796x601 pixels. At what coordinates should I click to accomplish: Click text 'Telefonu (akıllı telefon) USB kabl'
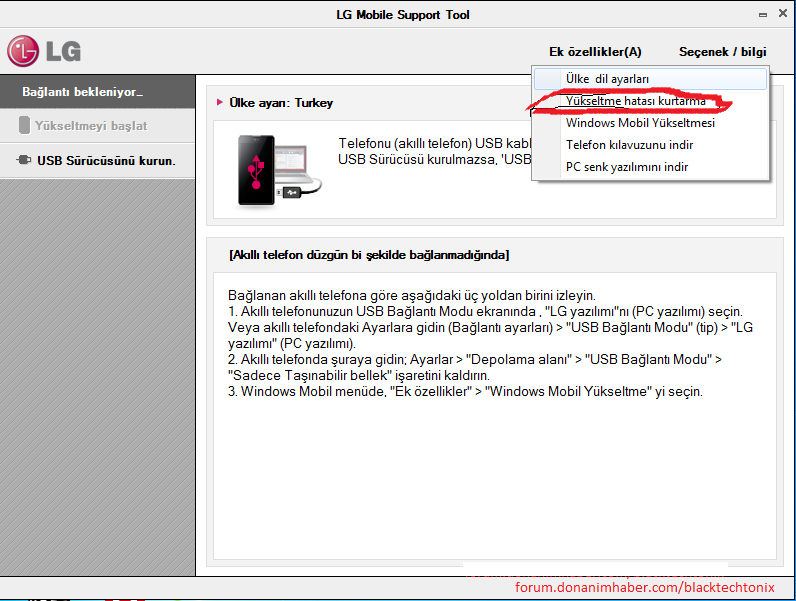click(435, 143)
